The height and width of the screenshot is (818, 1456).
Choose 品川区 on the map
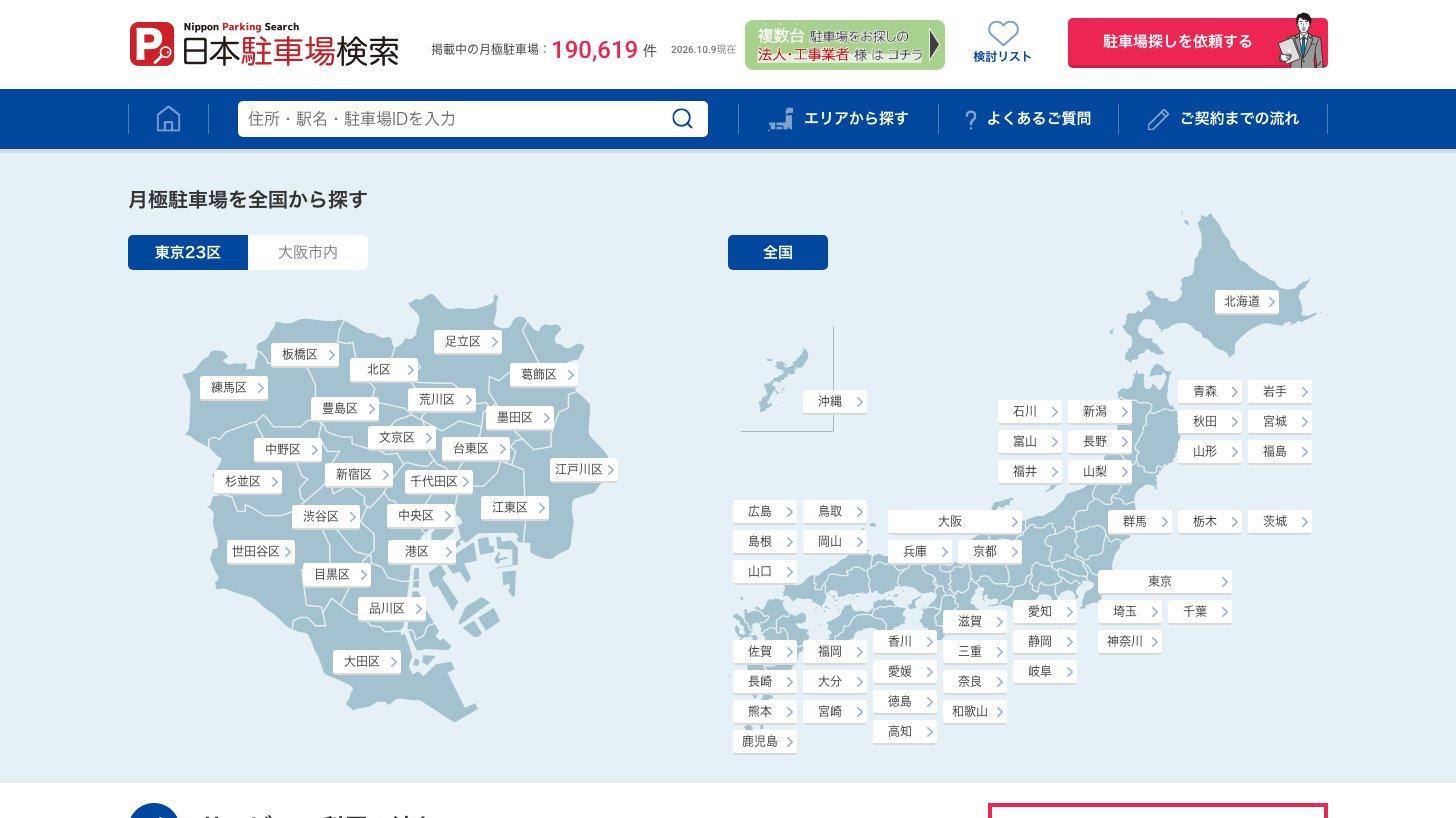tap(391, 608)
